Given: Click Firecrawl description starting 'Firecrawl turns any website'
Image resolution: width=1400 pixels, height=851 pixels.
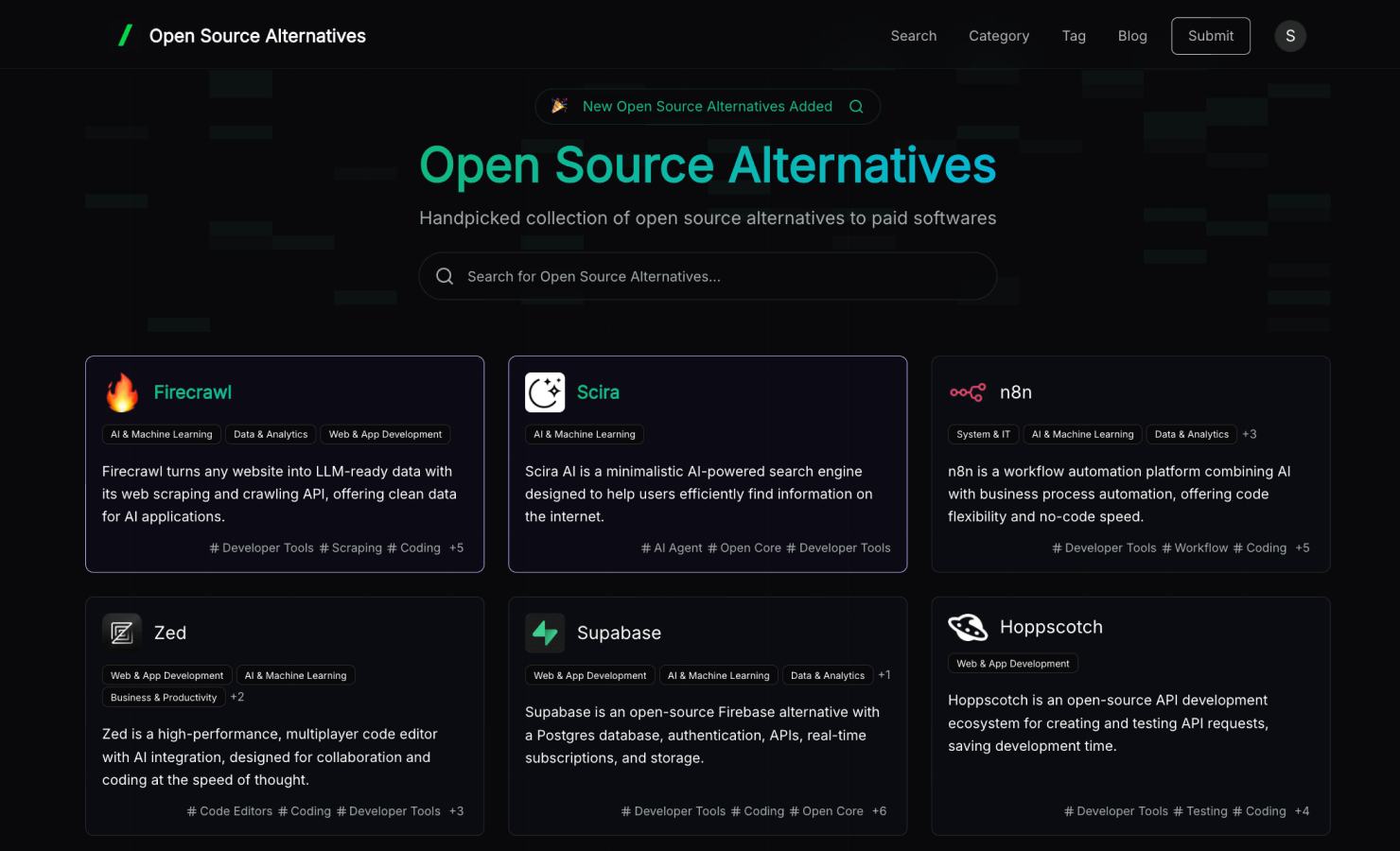Looking at the screenshot, I should [x=280, y=495].
